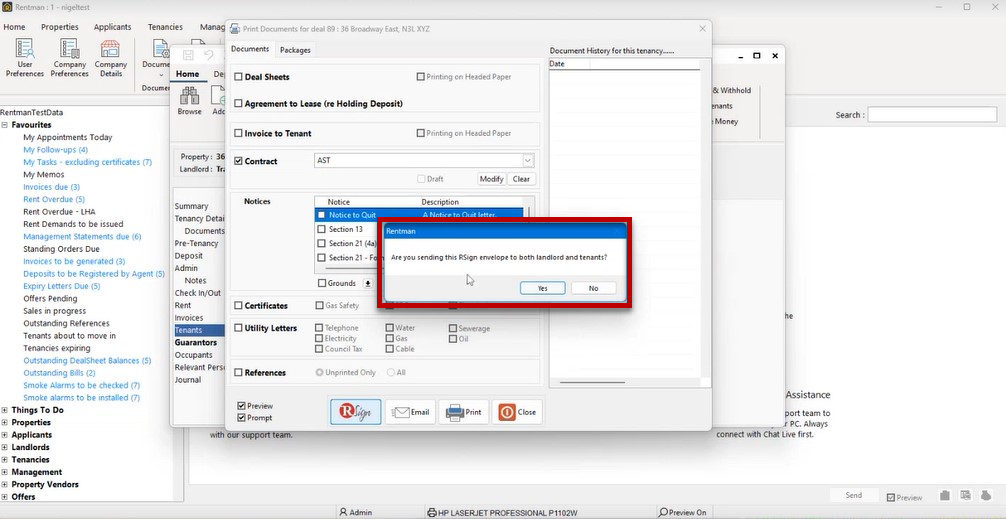
Task: Toggle the References checkbox
Action: 239,373
